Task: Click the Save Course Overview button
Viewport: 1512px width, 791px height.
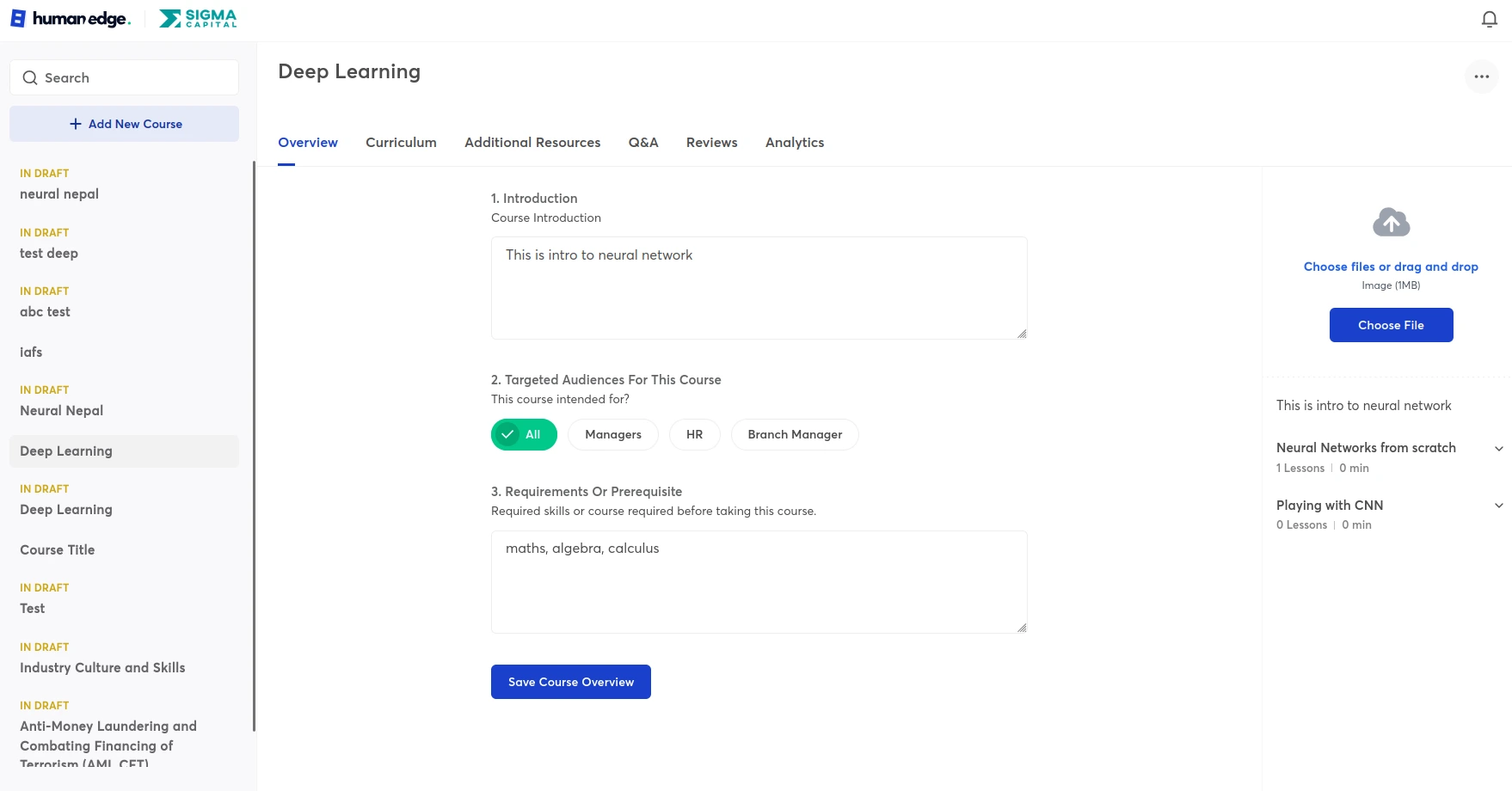Action: [571, 682]
